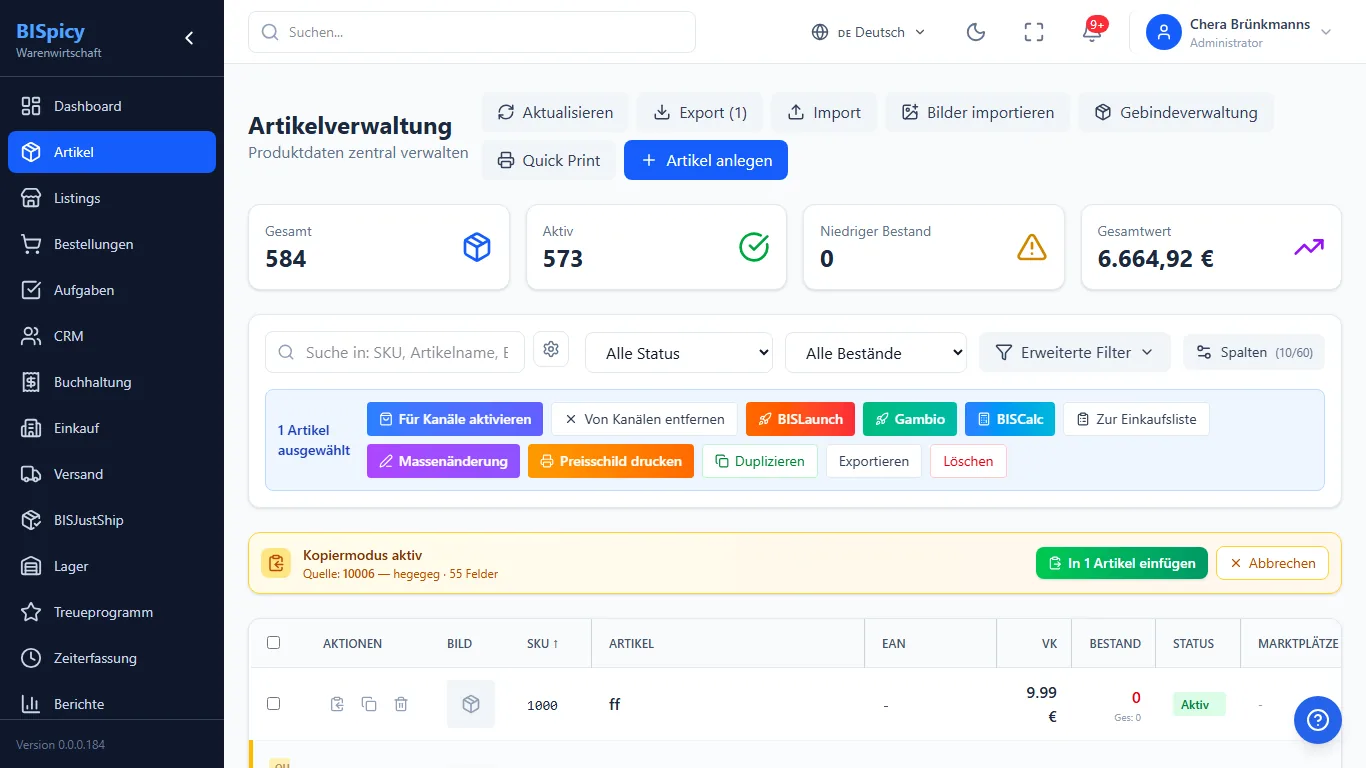
Task: Focus the article search field
Action: pos(395,352)
